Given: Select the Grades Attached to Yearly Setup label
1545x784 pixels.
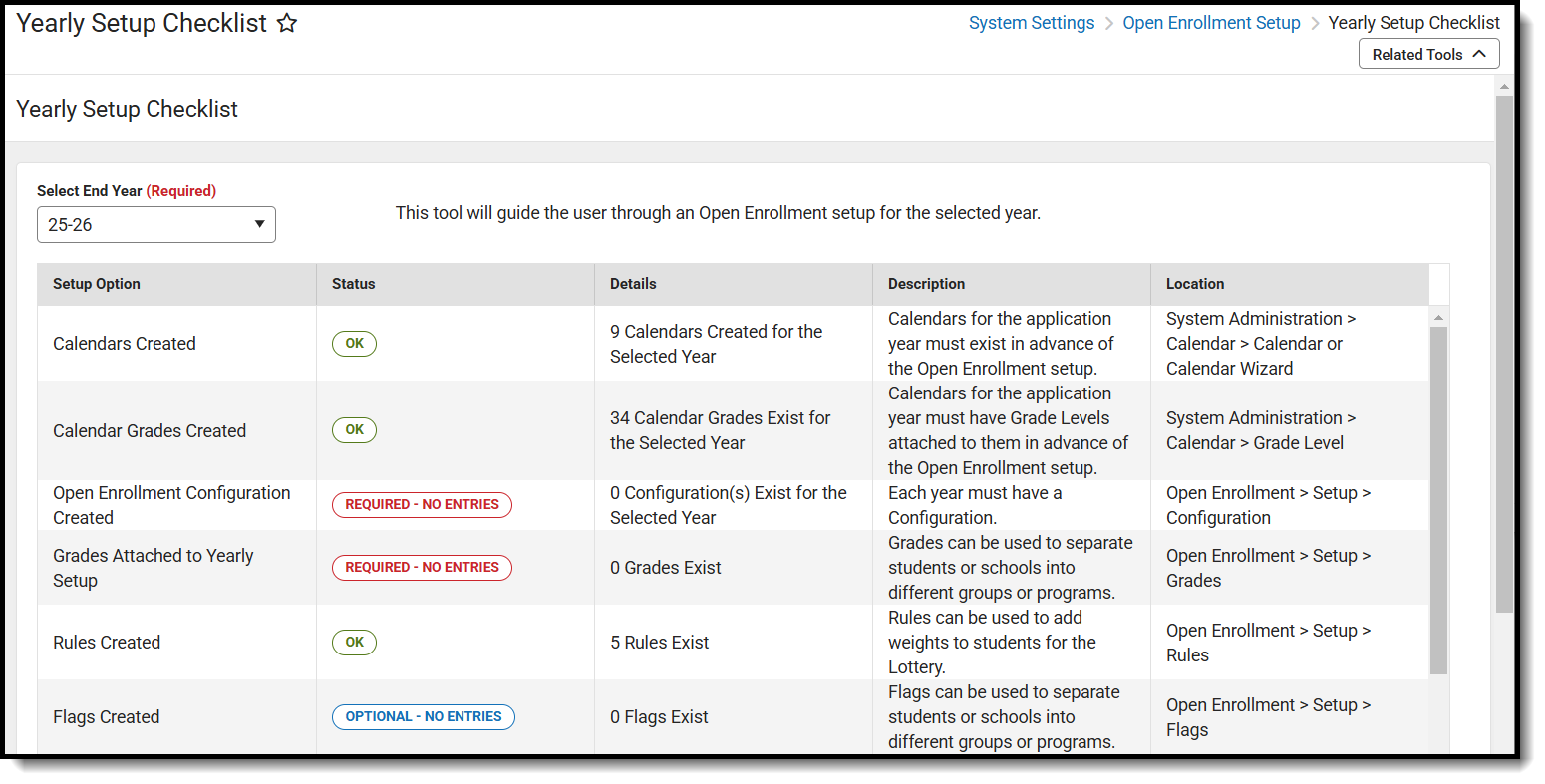Looking at the screenshot, I should [x=154, y=568].
